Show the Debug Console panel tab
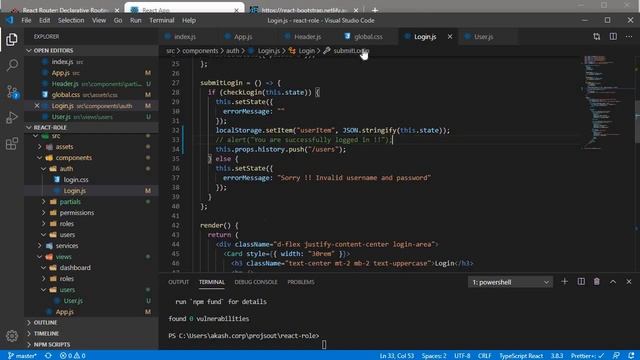Screen dimensions: 640x360 tap(256, 282)
